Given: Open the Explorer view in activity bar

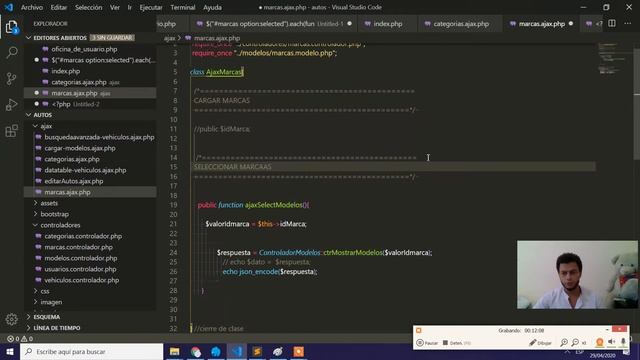Looking at the screenshot, I should (x=11, y=27).
